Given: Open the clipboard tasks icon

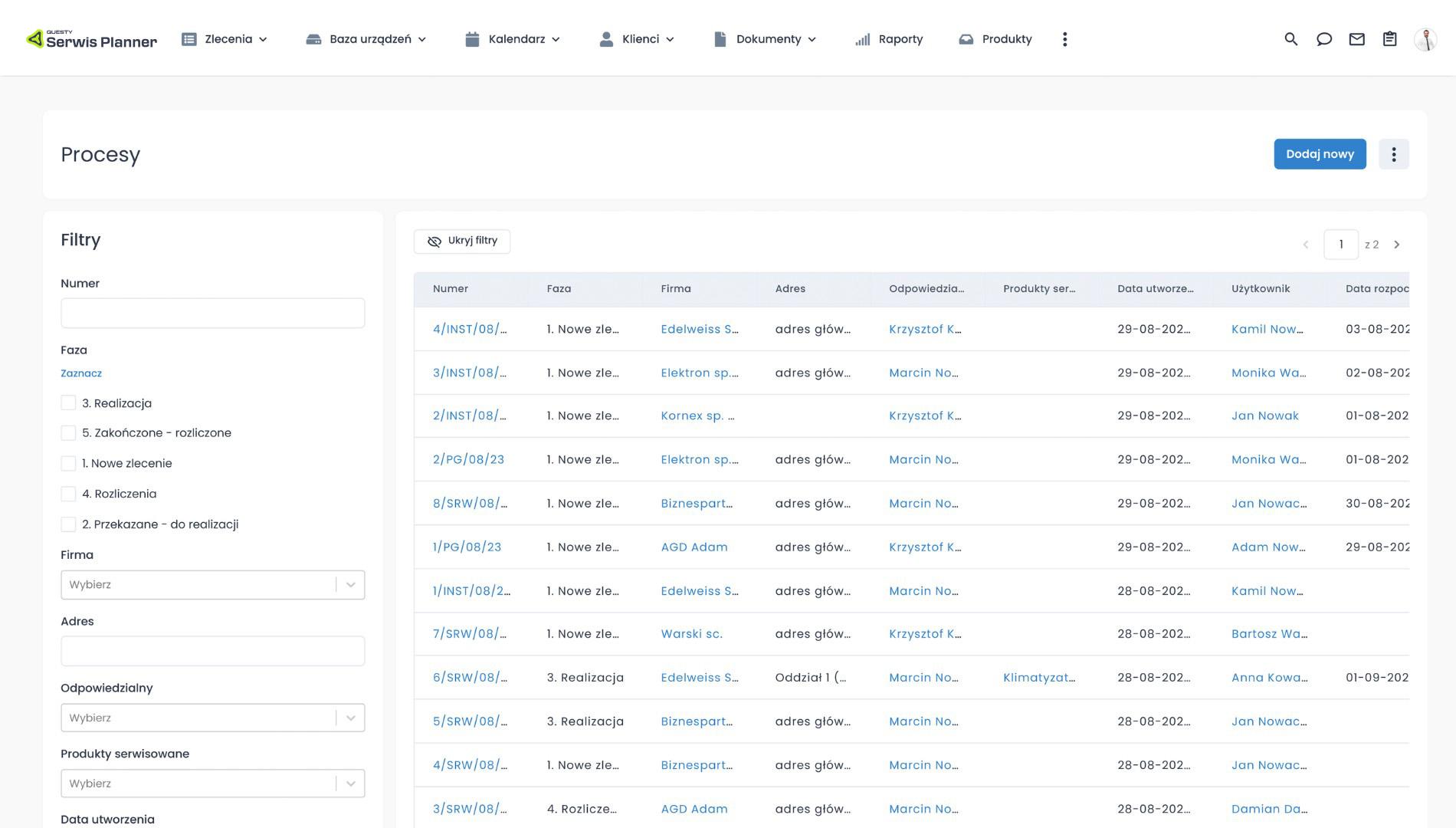Looking at the screenshot, I should point(1389,39).
